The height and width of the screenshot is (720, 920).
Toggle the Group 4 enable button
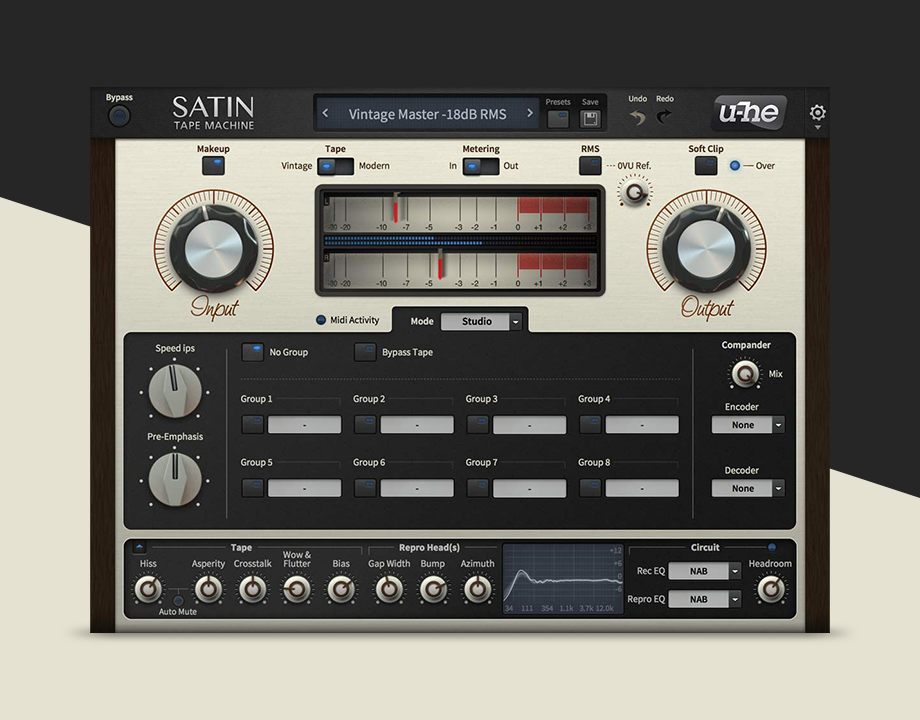click(590, 424)
